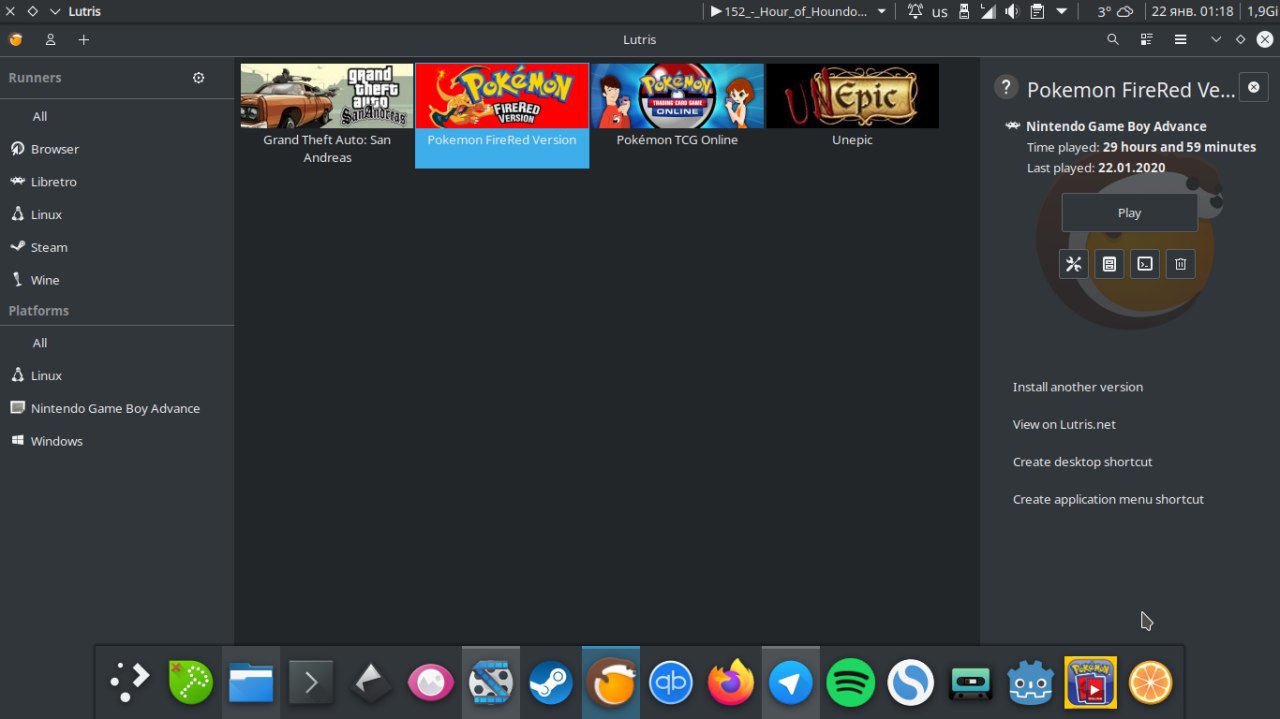Open the network signal tray icon

coord(988,12)
